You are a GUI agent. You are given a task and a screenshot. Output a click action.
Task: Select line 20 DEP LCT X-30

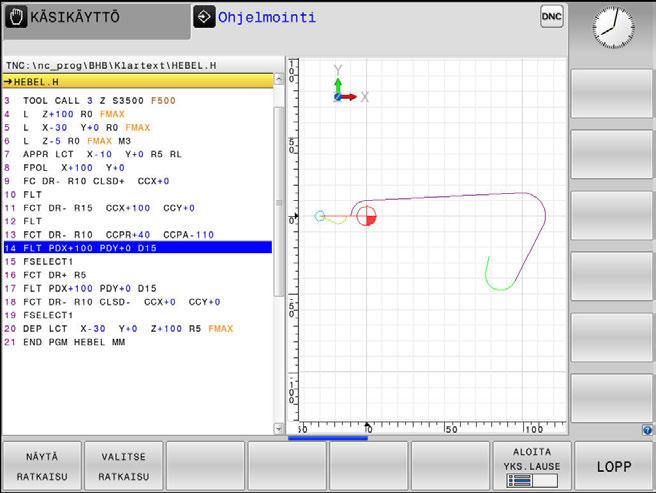(138, 329)
